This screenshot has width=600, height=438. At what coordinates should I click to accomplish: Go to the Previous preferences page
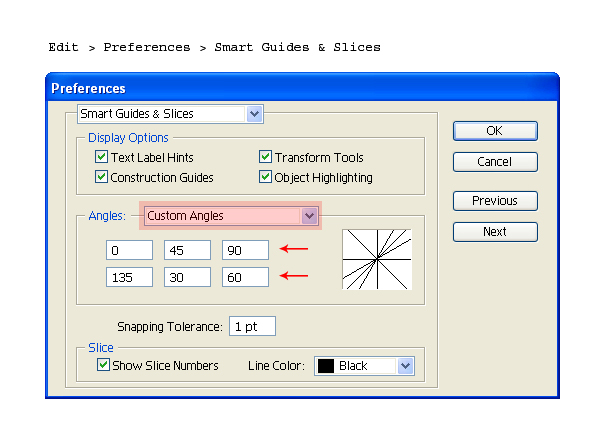pyautogui.click(x=495, y=201)
